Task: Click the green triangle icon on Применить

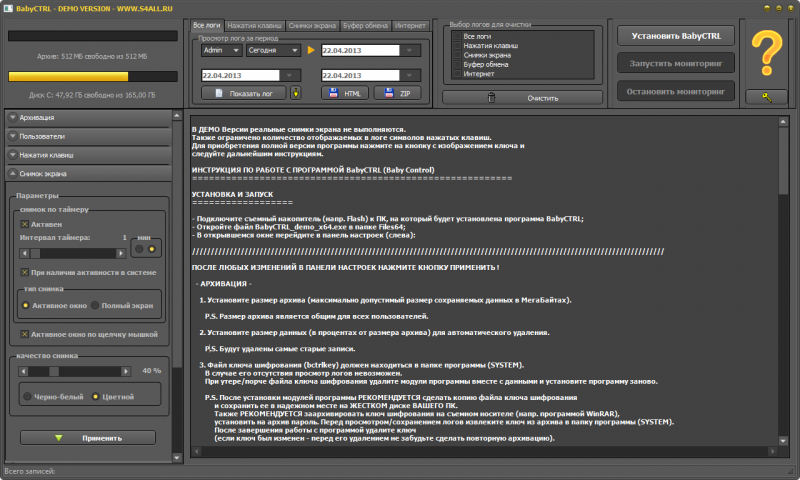Action: pos(59,438)
